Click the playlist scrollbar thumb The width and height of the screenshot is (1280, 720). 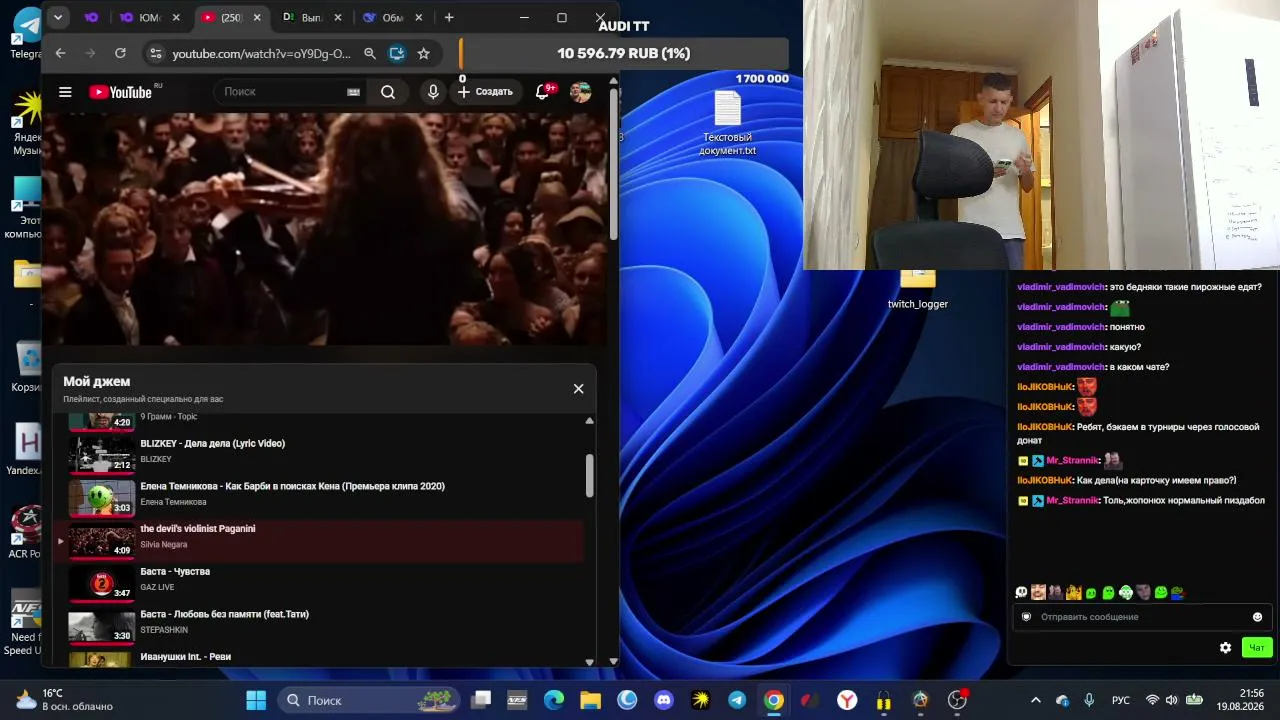click(589, 475)
